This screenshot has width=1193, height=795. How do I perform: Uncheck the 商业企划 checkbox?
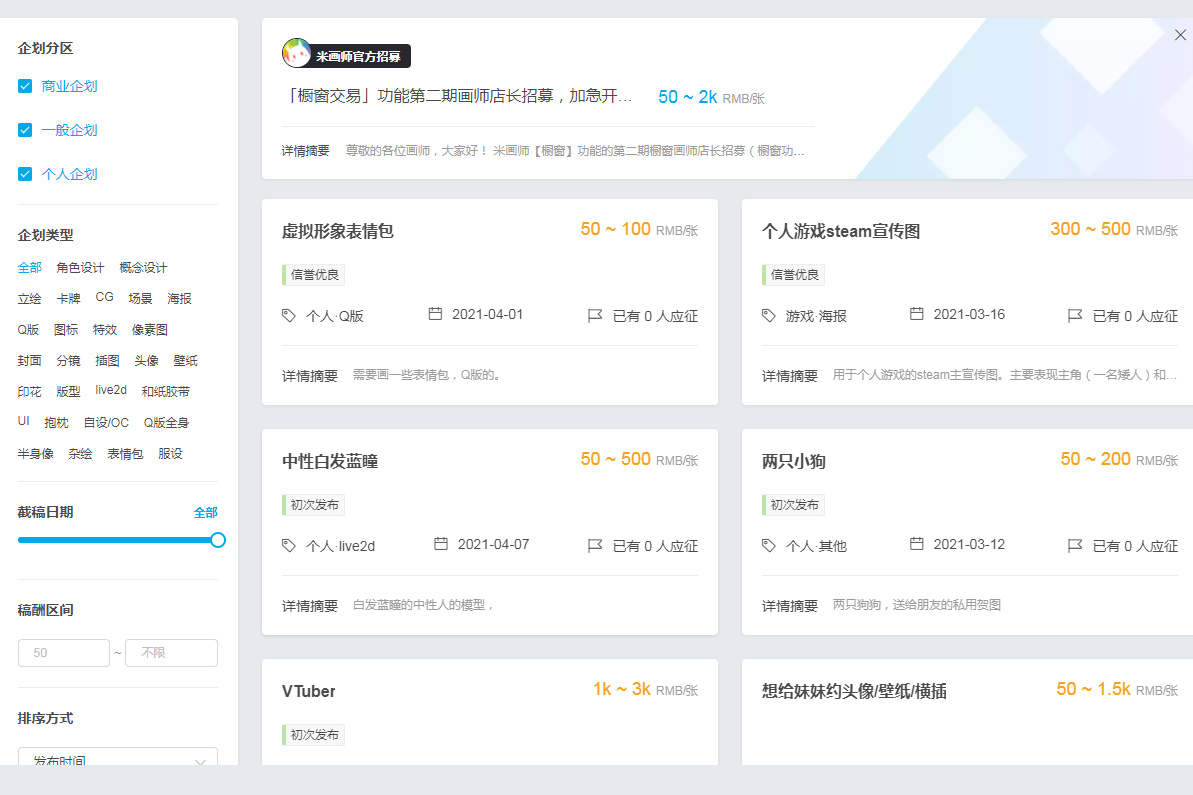coord(24,85)
